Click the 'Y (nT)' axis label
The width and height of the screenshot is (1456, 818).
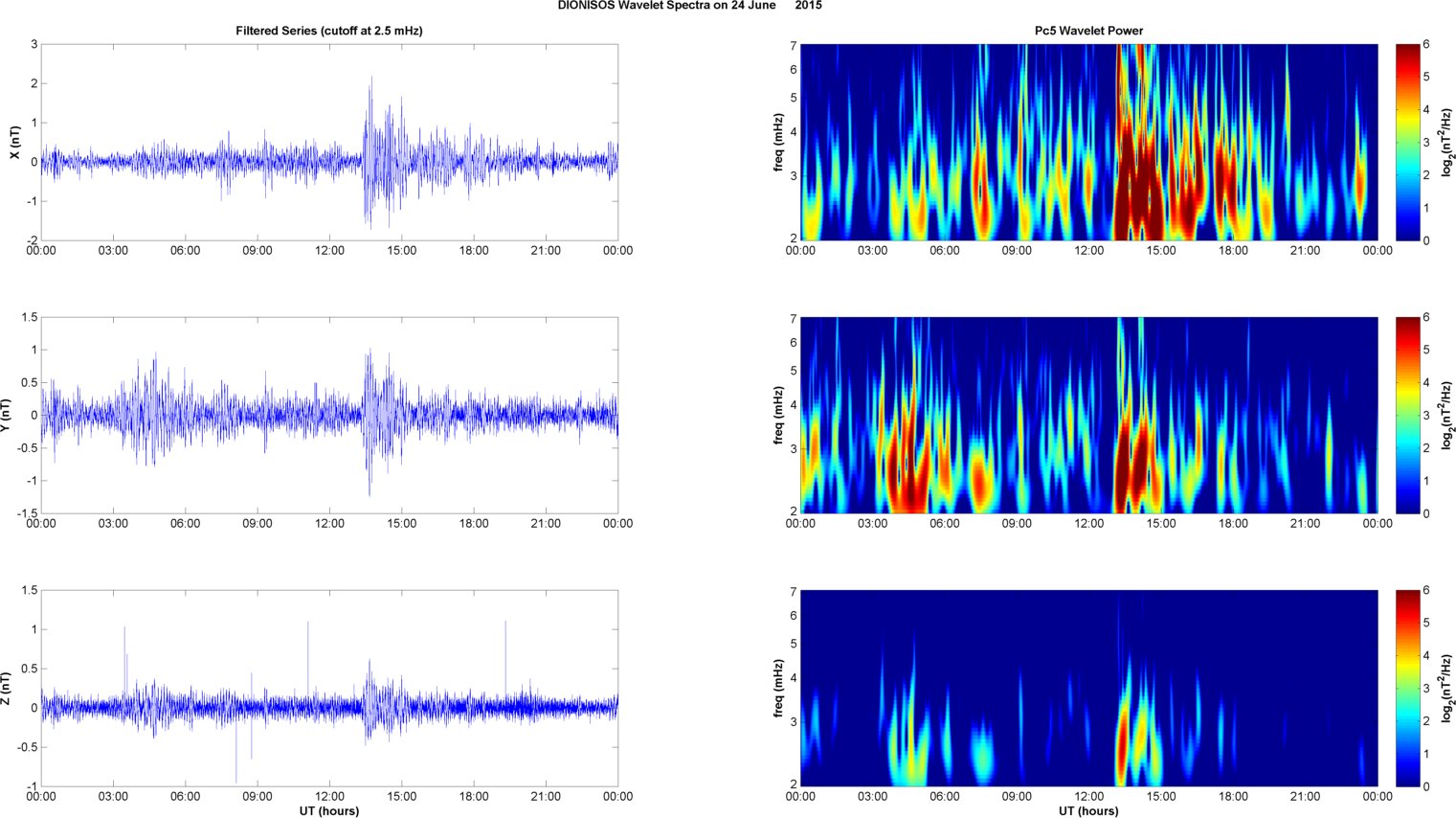[7, 416]
